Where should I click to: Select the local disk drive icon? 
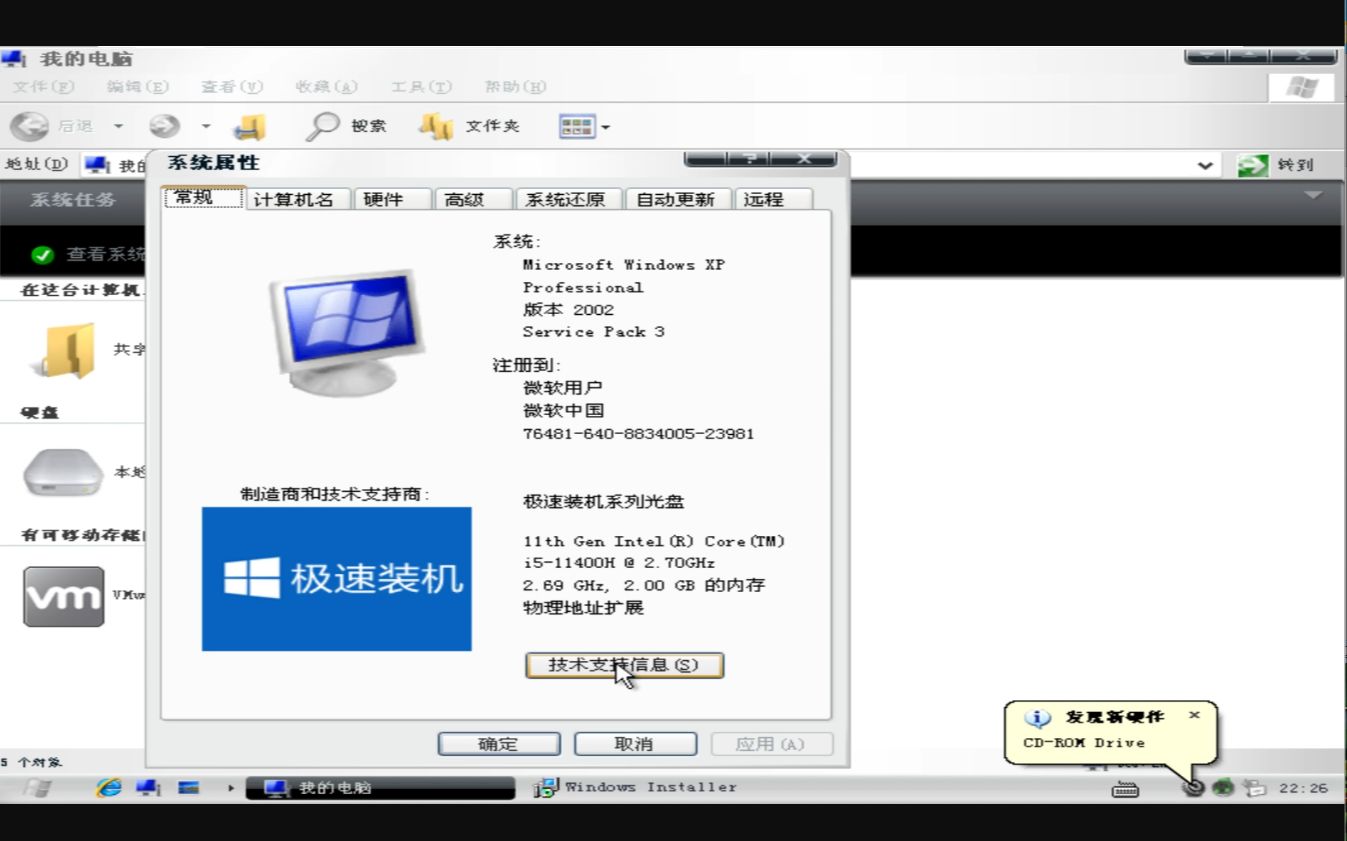pos(62,472)
